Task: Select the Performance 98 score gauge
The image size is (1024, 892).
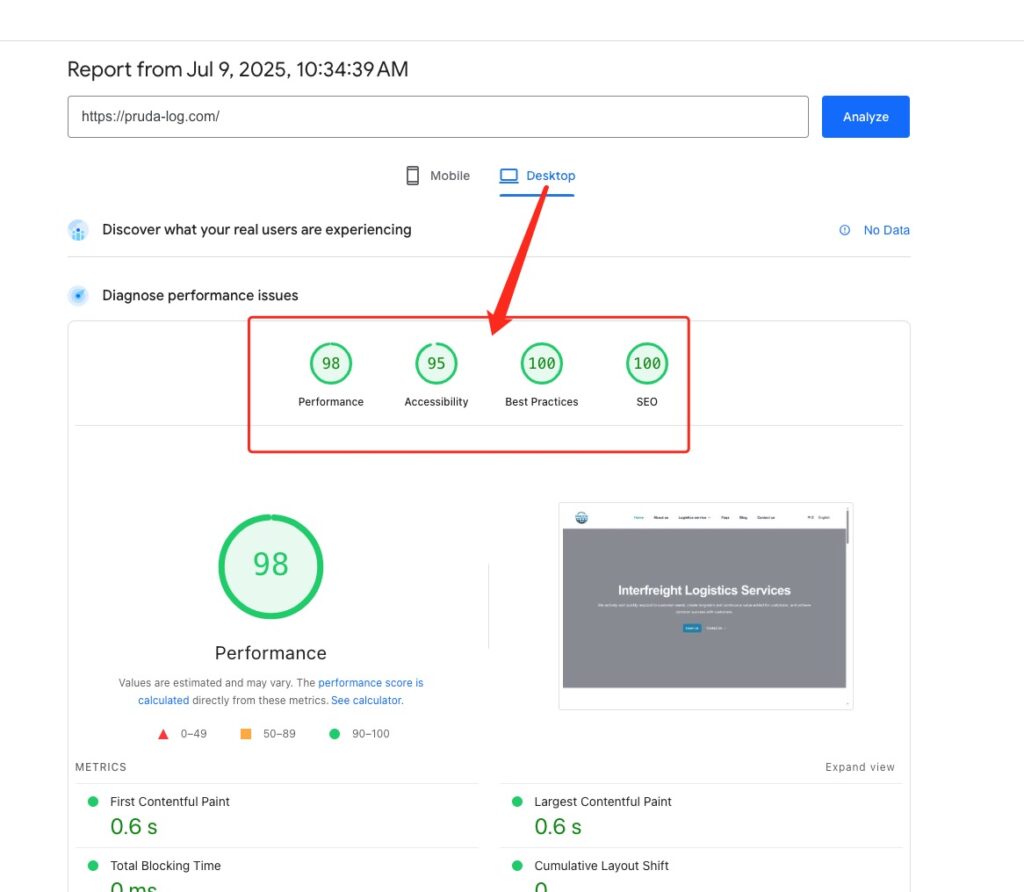Action: point(330,363)
